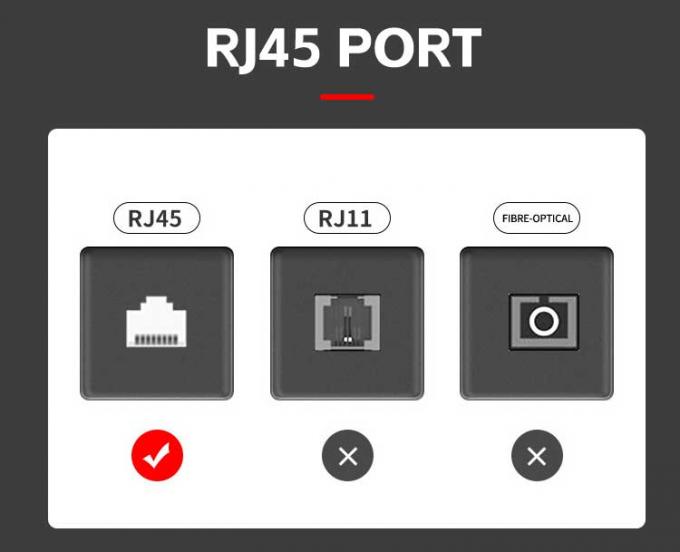Click the two center pins in RJ11 socket

347,325
